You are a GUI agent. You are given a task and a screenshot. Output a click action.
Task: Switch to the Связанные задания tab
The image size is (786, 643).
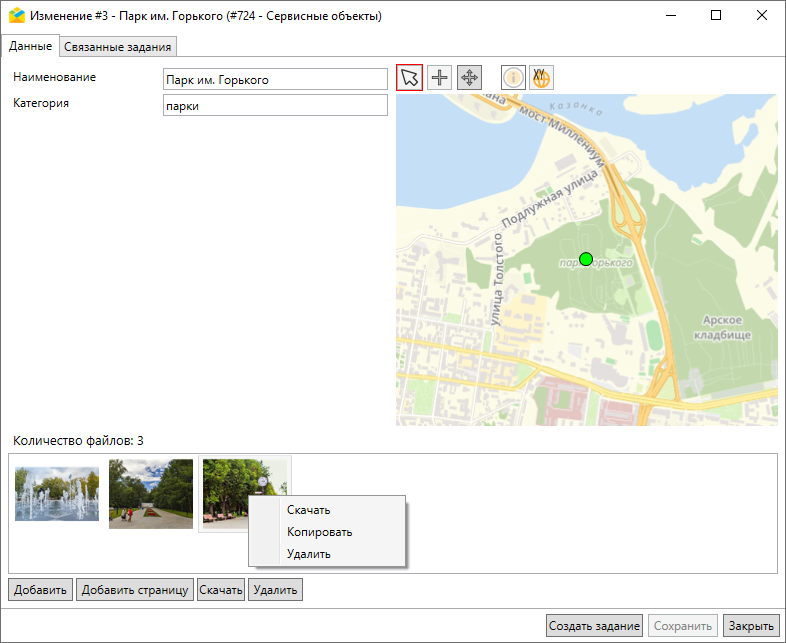pos(119,47)
